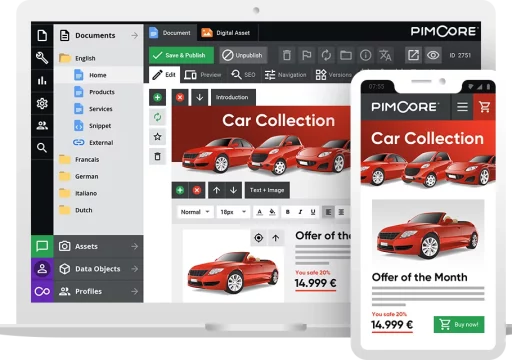
Task: Expand the Data Objects panel arrow
Action: pyautogui.click(x=134, y=269)
